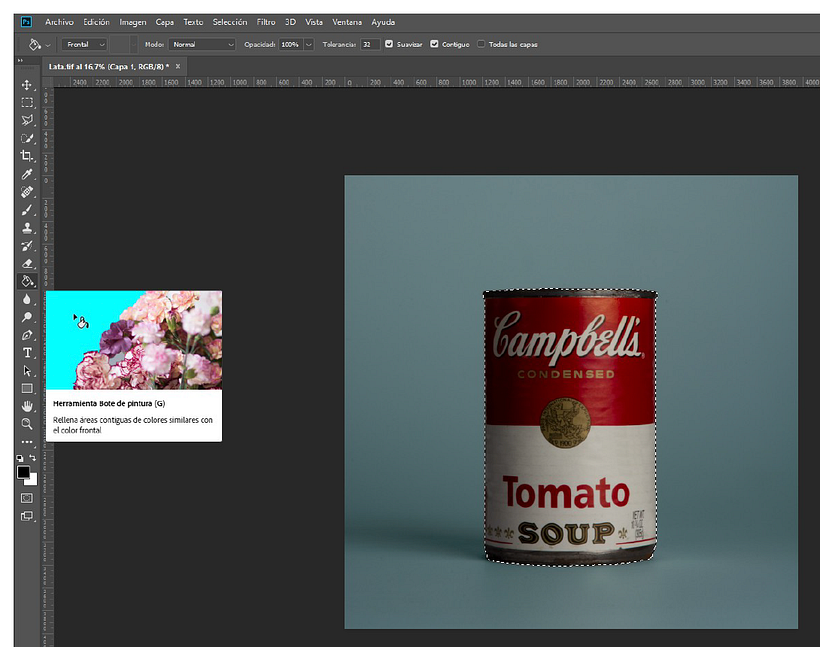Toggle Quick Mask mode

[27, 498]
